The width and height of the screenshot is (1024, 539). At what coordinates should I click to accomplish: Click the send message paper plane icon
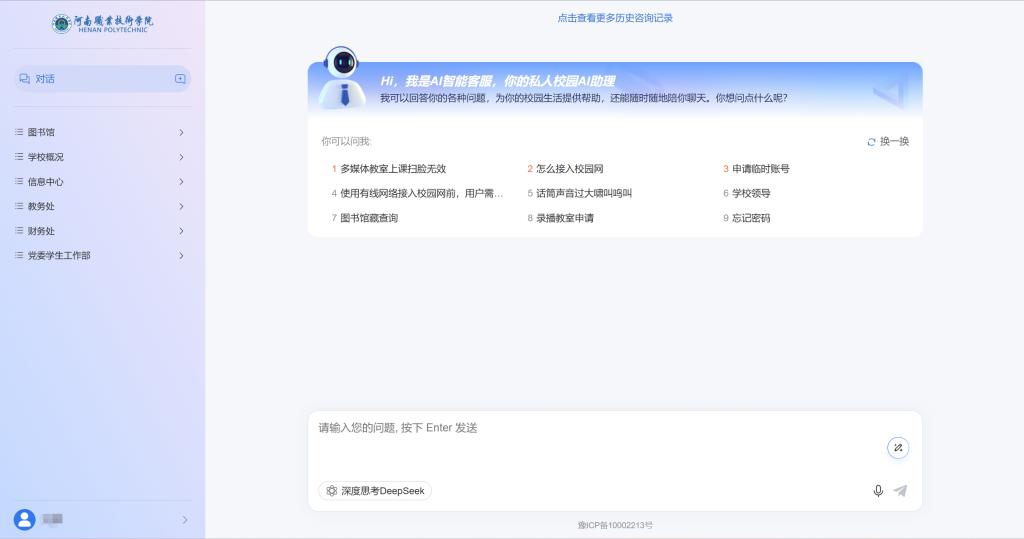900,491
